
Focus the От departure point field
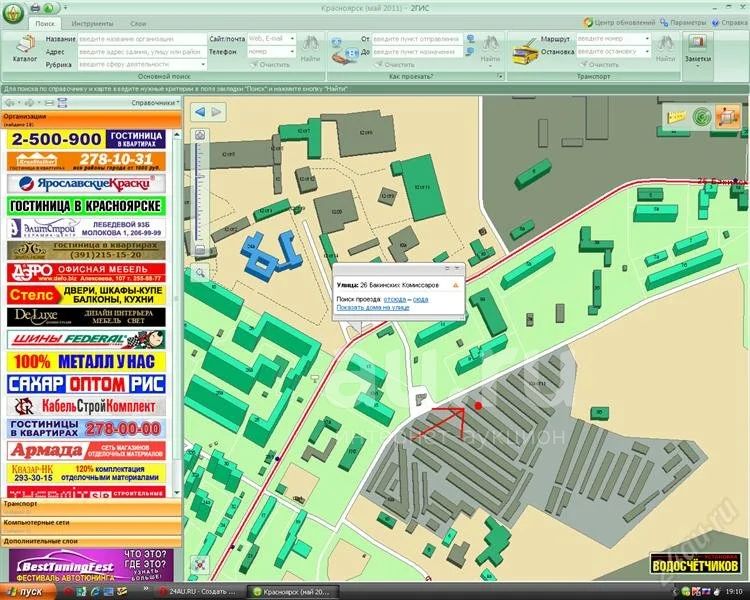coord(417,39)
